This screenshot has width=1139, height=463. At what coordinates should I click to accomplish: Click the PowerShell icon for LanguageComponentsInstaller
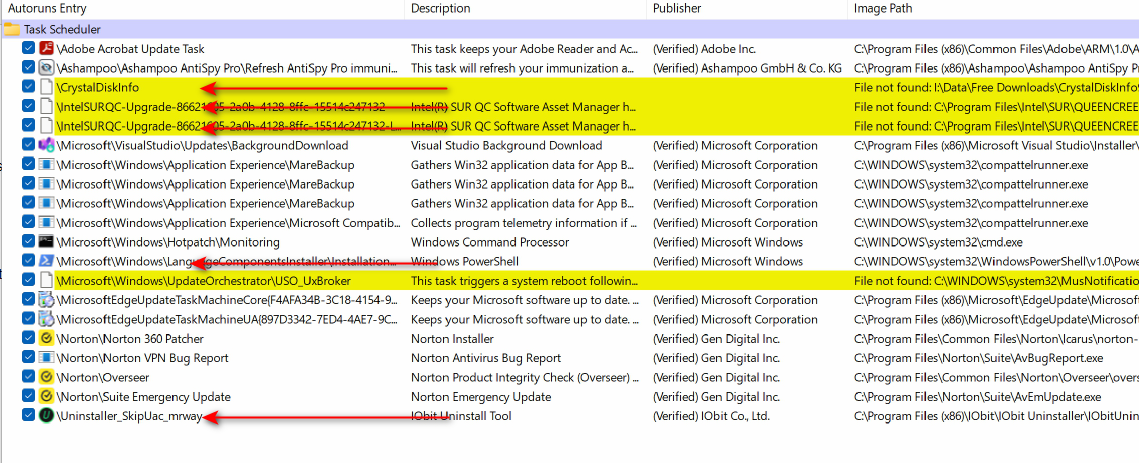pyautogui.click(x=46, y=261)
